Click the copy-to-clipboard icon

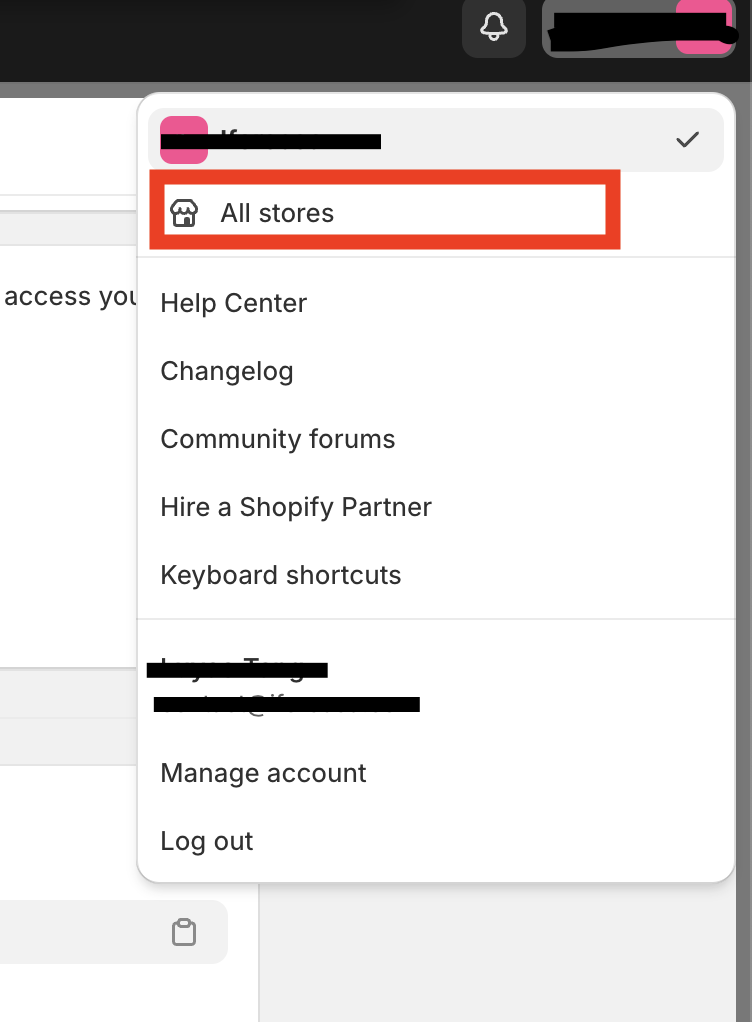pyautogui.click(x=183, y=932)
